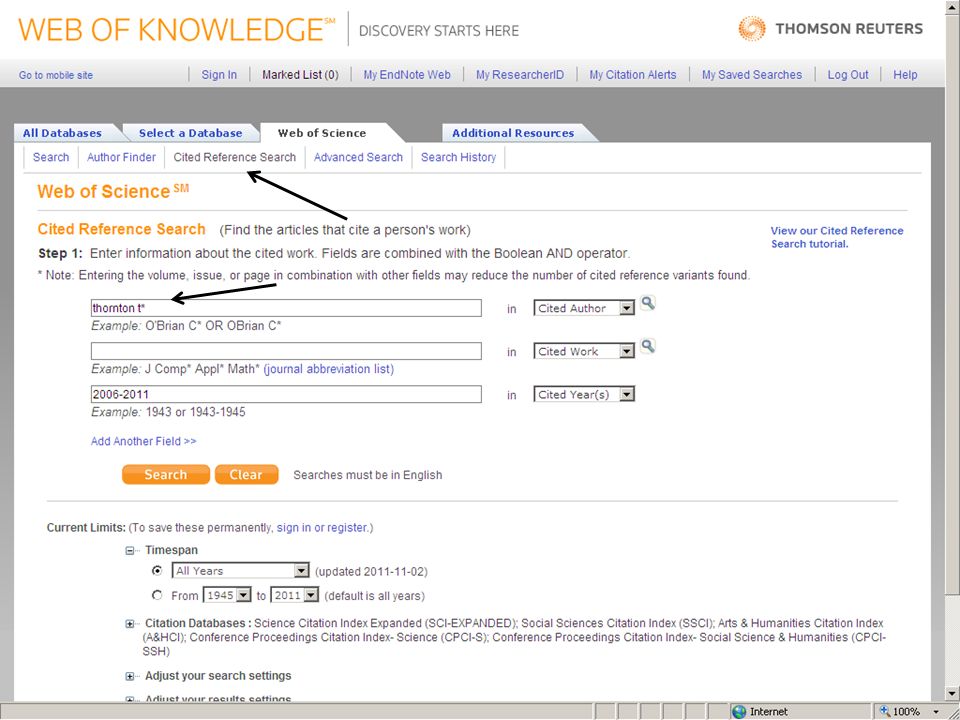The width and height of the screenshot is (960, 720).
Task: Click the Cited Work lookup magnifier icon
Action: (648, 347)
